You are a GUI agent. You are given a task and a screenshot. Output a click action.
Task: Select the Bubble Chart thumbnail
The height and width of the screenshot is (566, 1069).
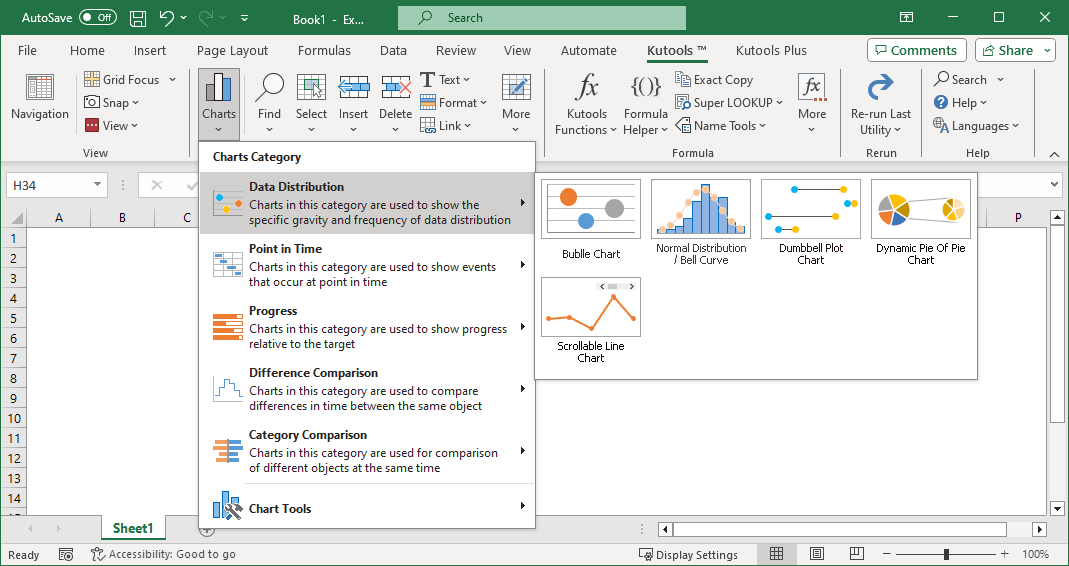[590, 209]
